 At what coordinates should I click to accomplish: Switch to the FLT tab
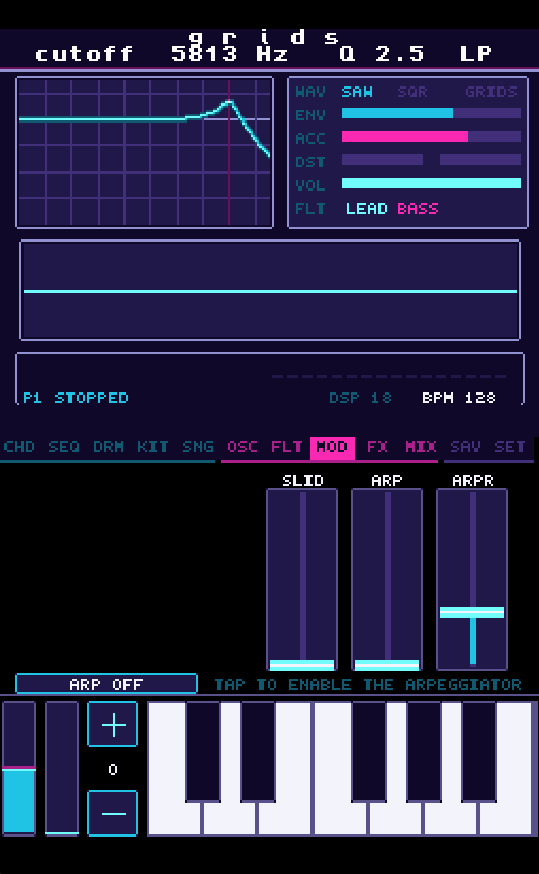coord(287,447)
